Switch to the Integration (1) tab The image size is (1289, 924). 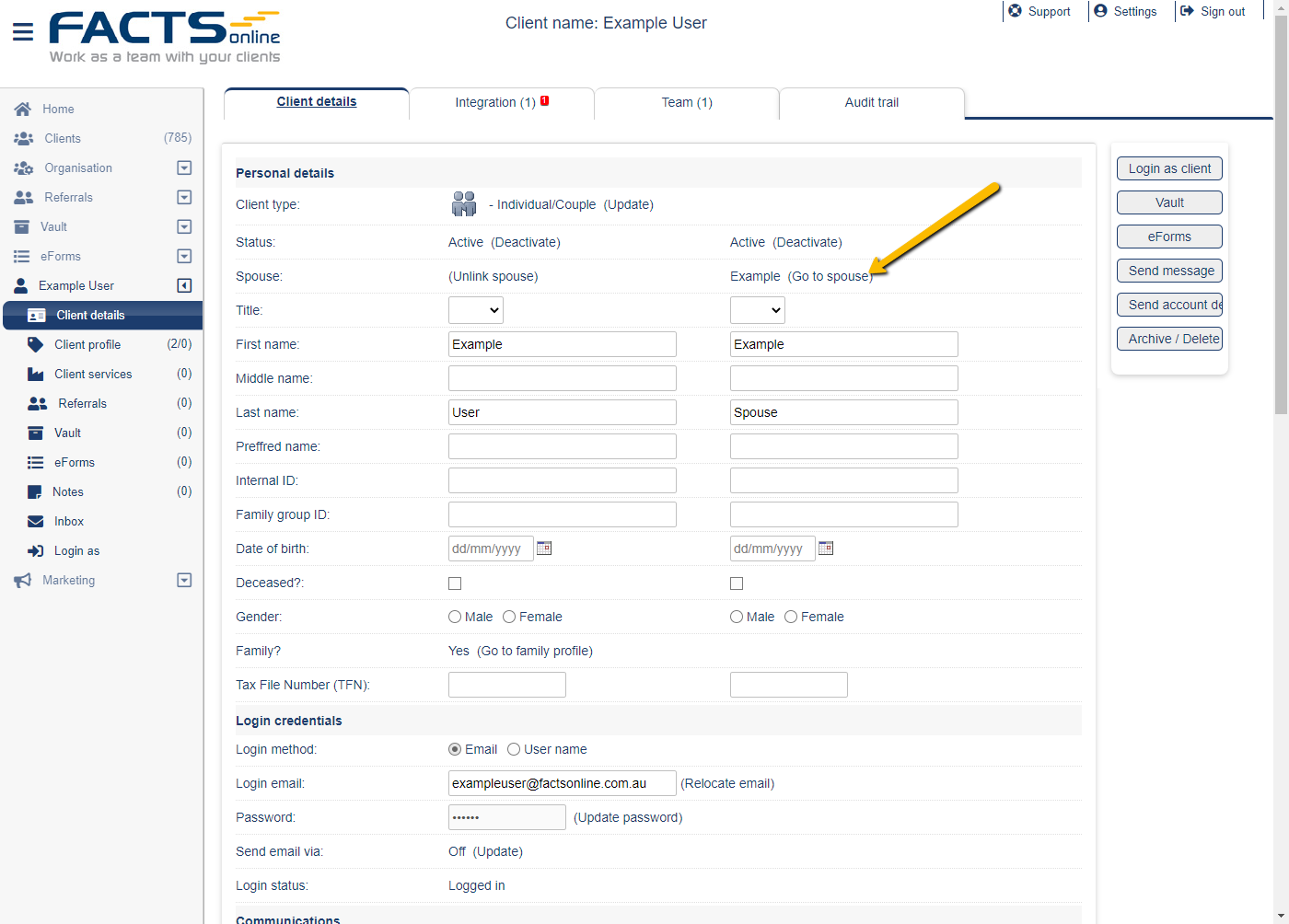[x=502, y=103]
